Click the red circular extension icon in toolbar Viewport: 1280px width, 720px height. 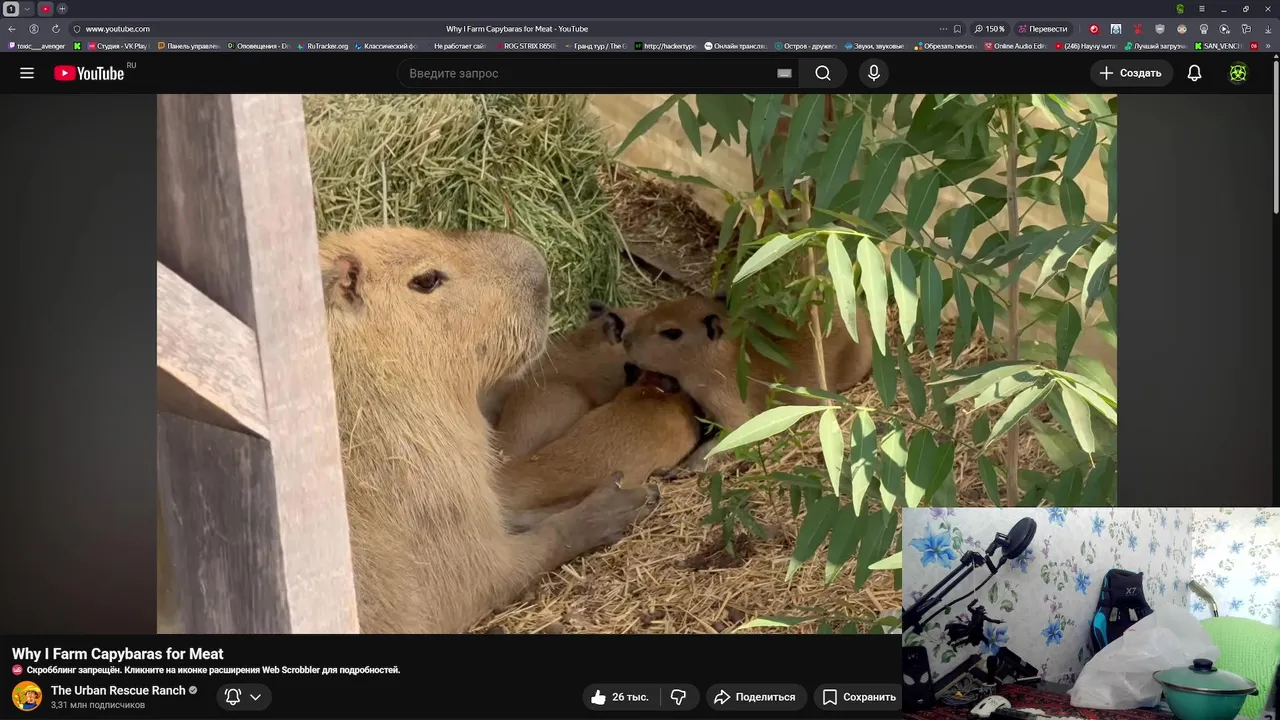(x=1094, y=29)
